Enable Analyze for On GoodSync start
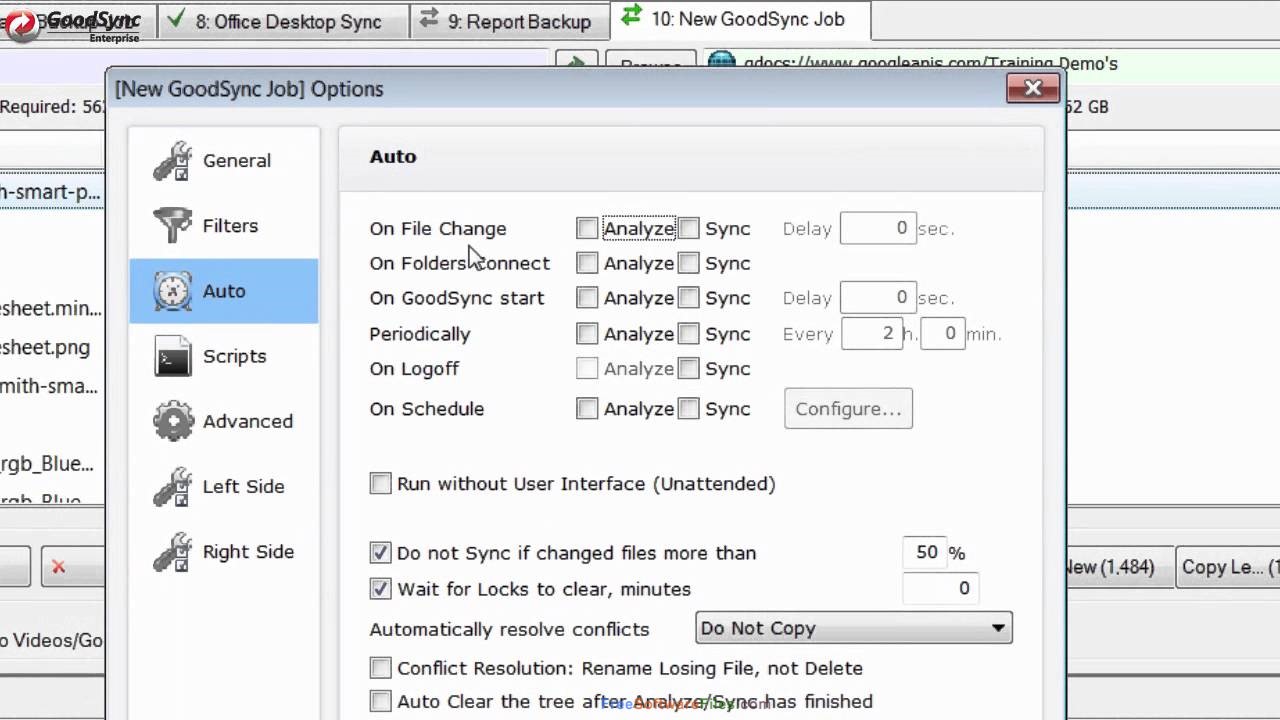Screen dimensions: 1280x720 [587, 298]
